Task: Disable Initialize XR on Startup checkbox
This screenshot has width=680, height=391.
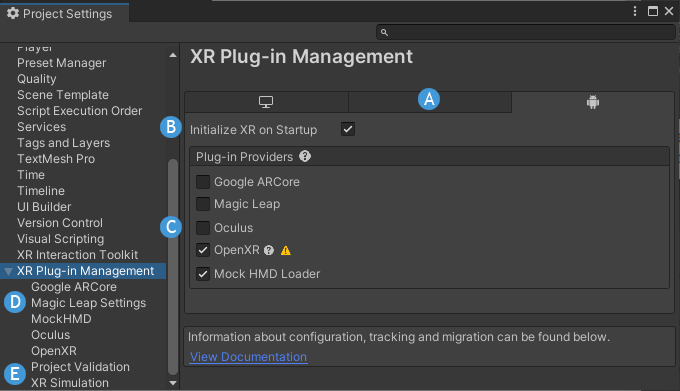Action: coord(348,129)
